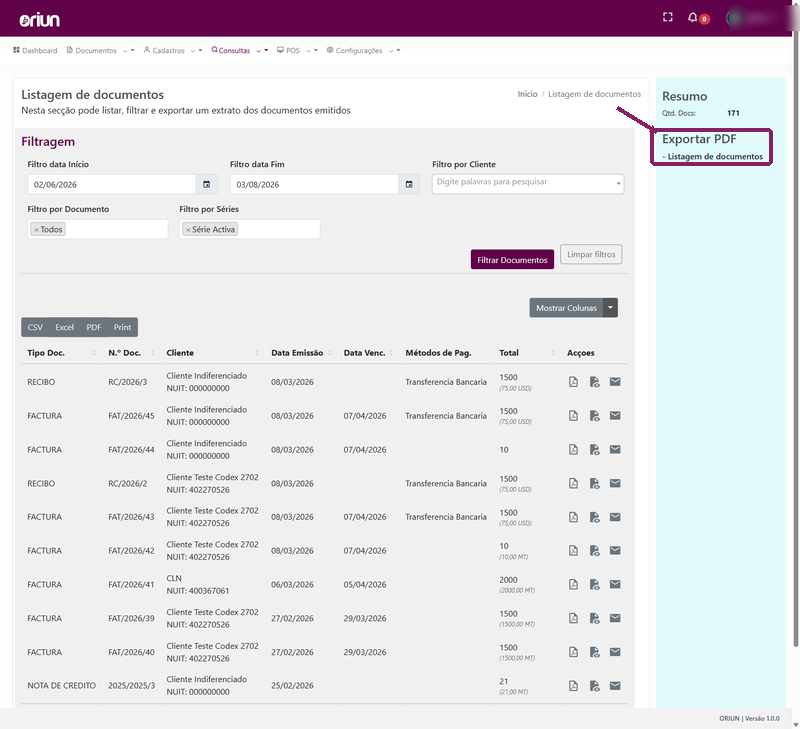This screenshot has height=729, width=800.
Task: Open PDF icon for FAT/2026/41 row
Action: (573, 584)
